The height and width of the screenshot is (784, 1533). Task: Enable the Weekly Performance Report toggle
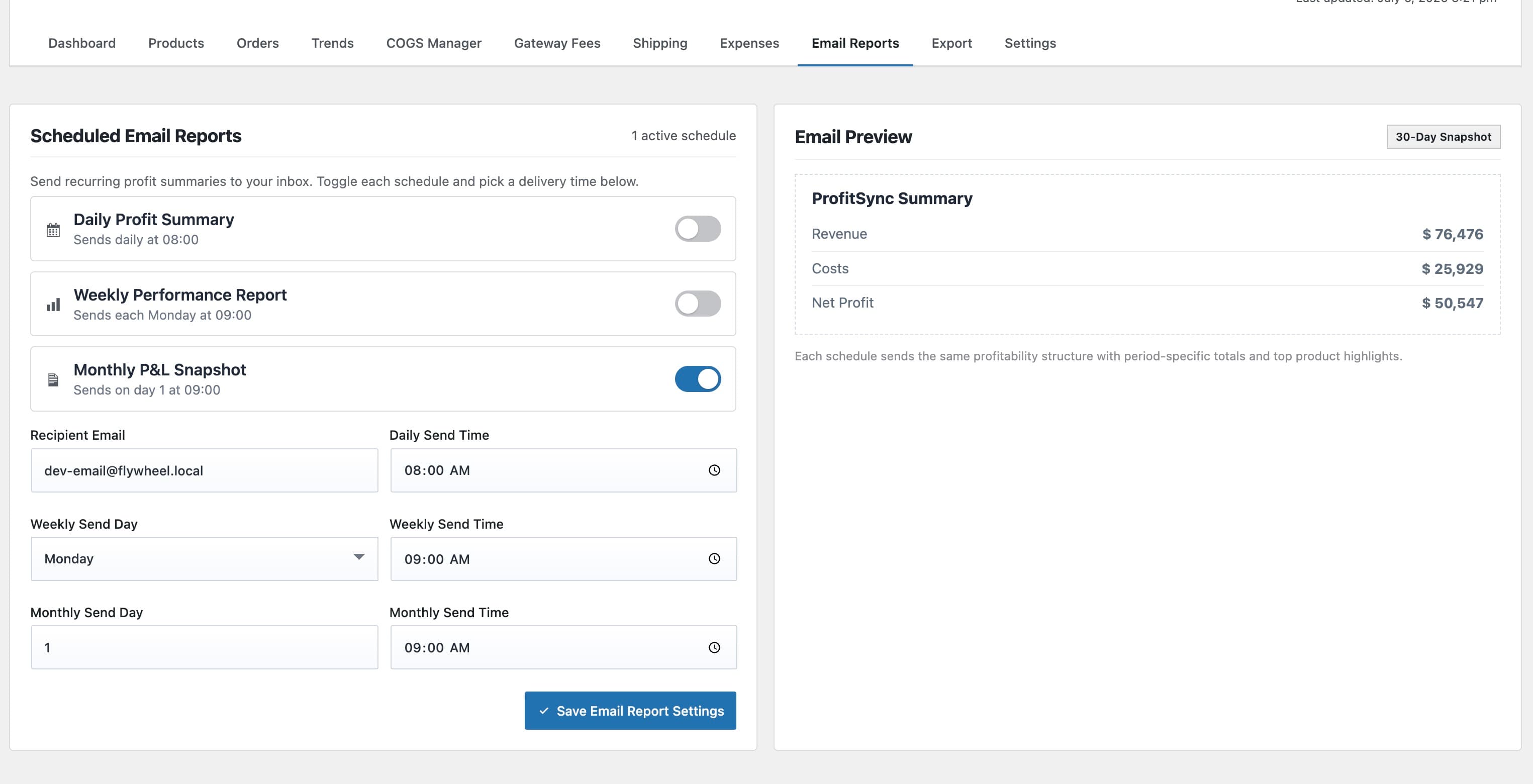(x=698, y=304)
